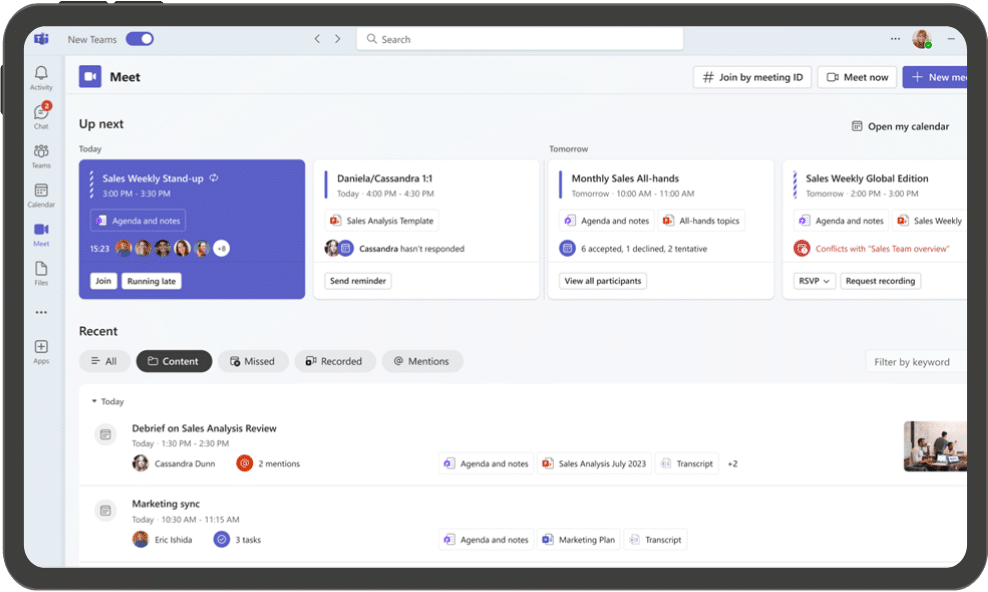988x592 pixels.
Task: Open the +8 attendees overflow badge
Action: (x=221, y=249)
